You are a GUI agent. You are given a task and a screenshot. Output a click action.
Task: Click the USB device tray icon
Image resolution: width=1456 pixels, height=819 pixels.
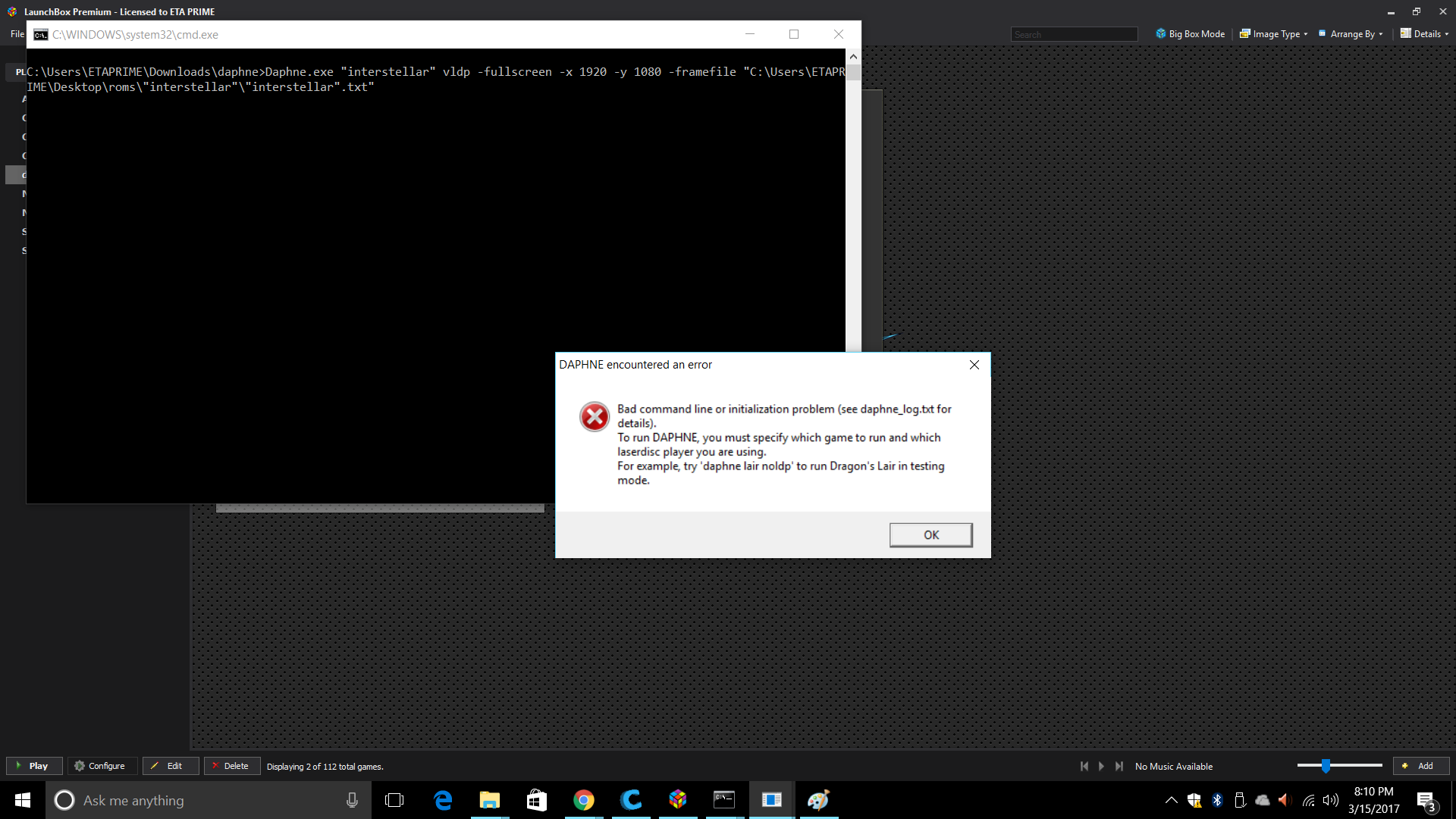[x=1240, y=800]
